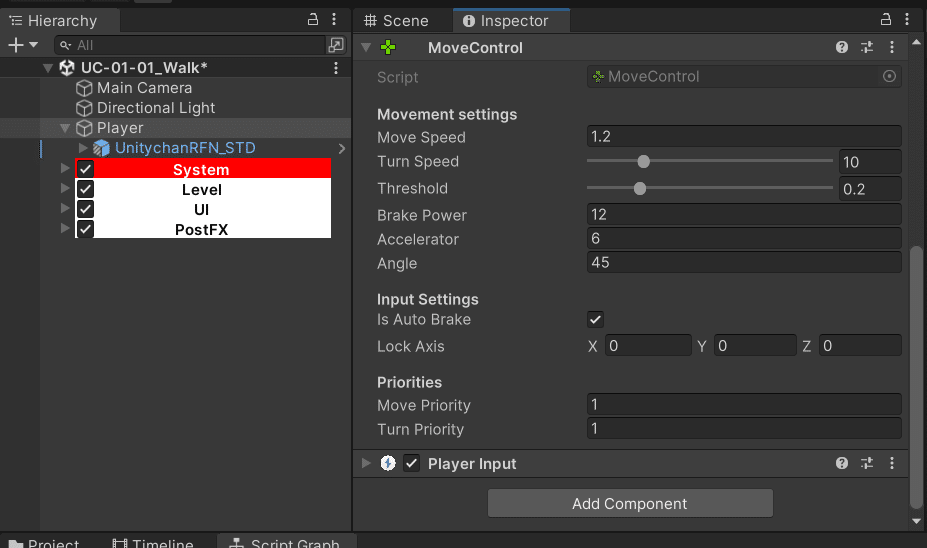Click the Lock Axis Z field
This screenshot has width=927, height=548.
[x=860, y=346]
